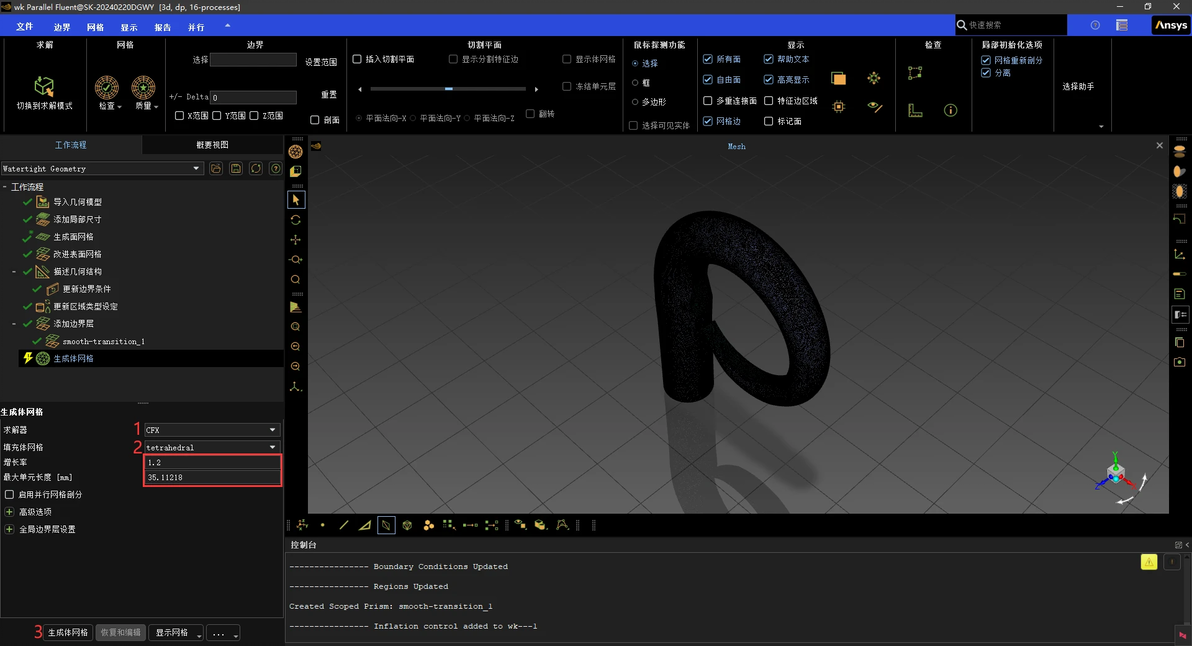The width and height of the screenshot is (1192, 646).
Task: Select the rotate view tool
Action: pos(296,220)
